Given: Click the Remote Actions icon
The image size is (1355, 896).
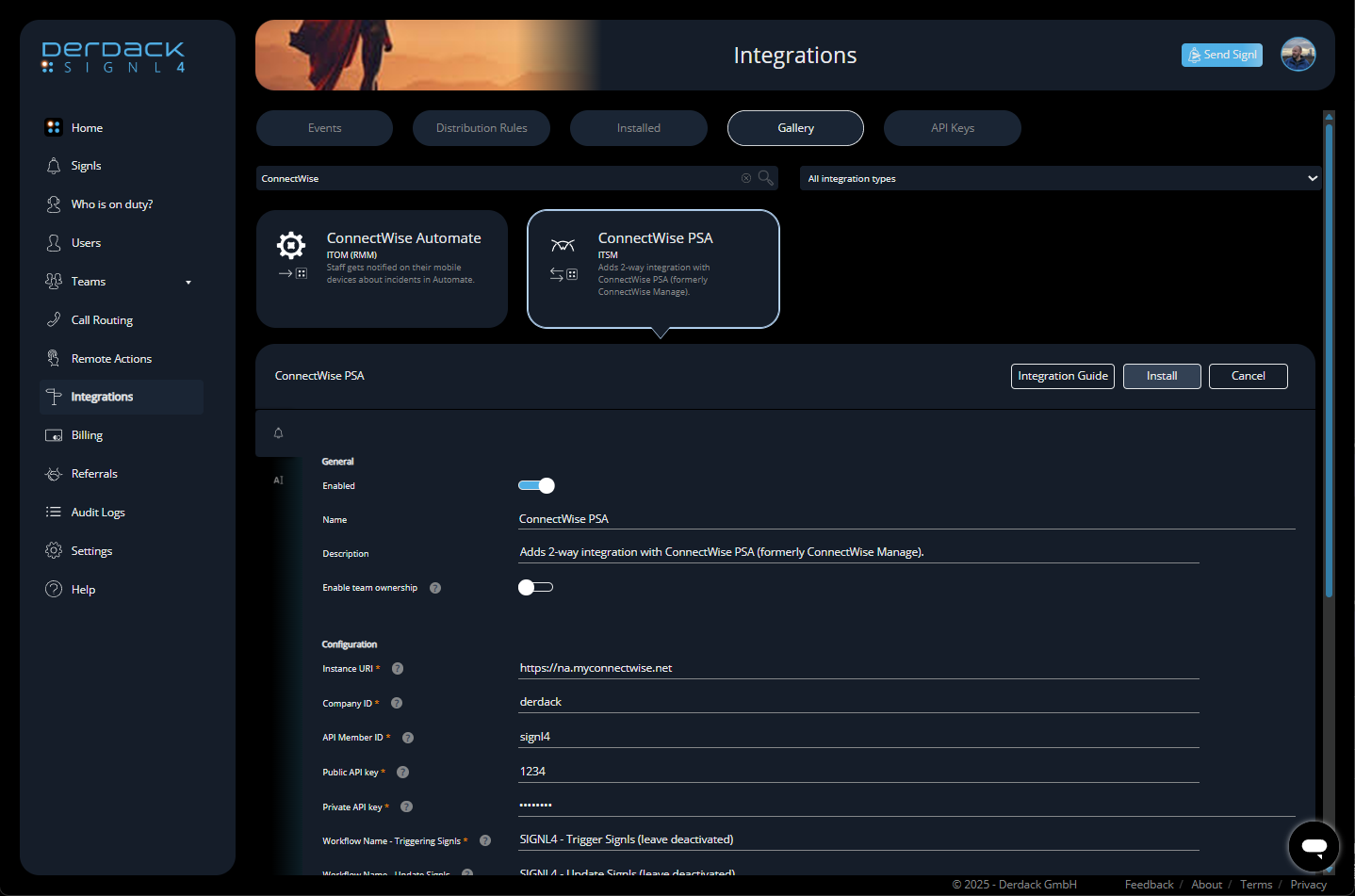Looking at the screenshot, I should [54, 359].
